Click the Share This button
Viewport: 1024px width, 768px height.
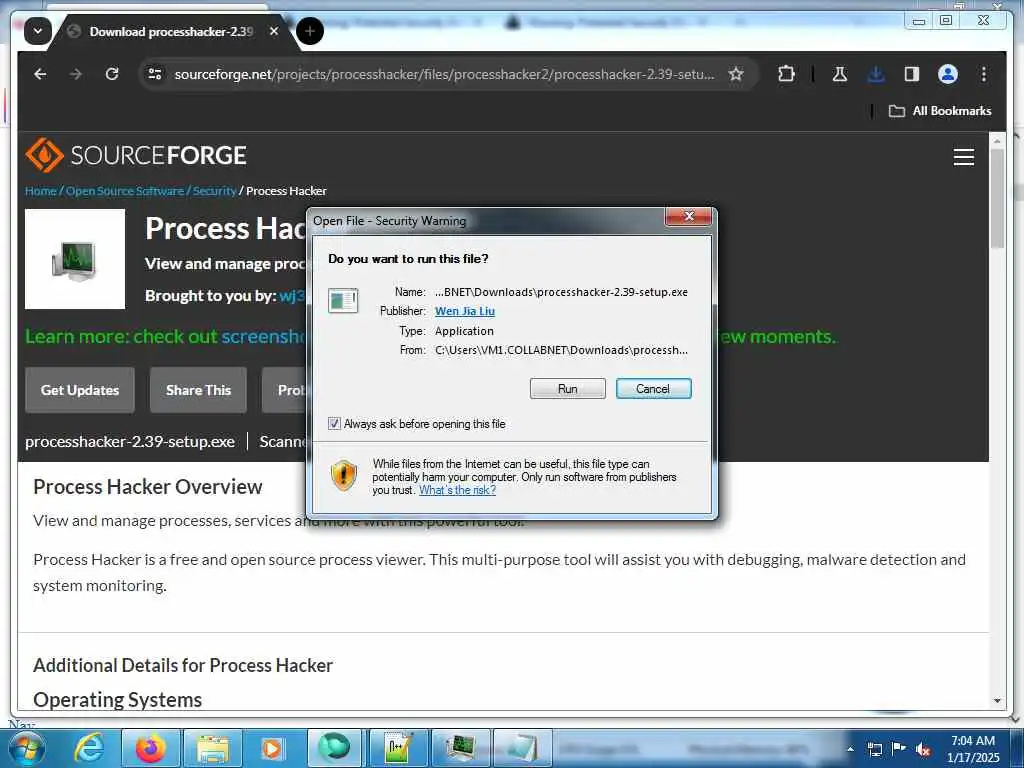tap(199, 390)
